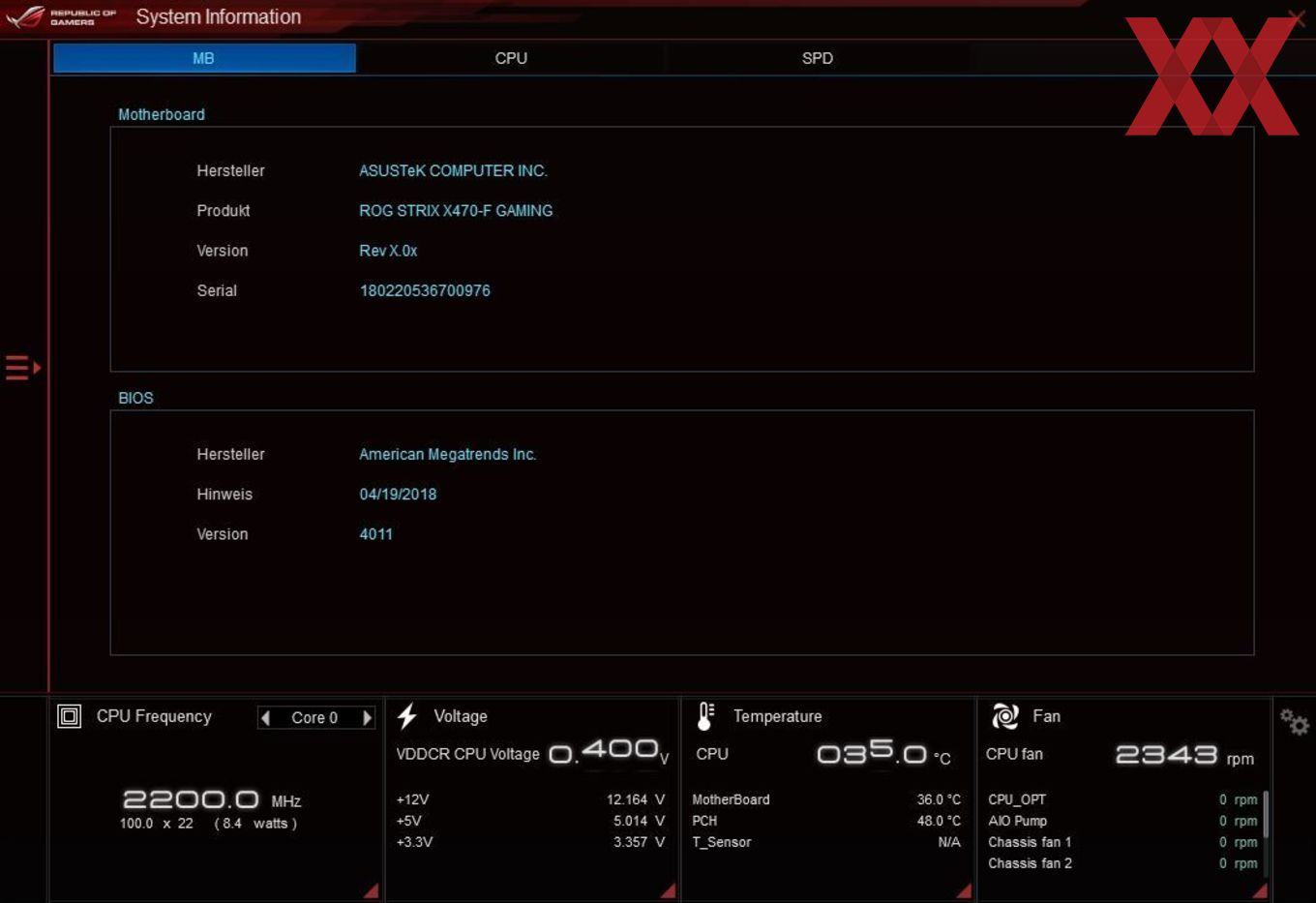This screenshot has width=1316, height=903.
Task: Click the VDDCR CPU Voltage label
Action: (x=467, y=754)
